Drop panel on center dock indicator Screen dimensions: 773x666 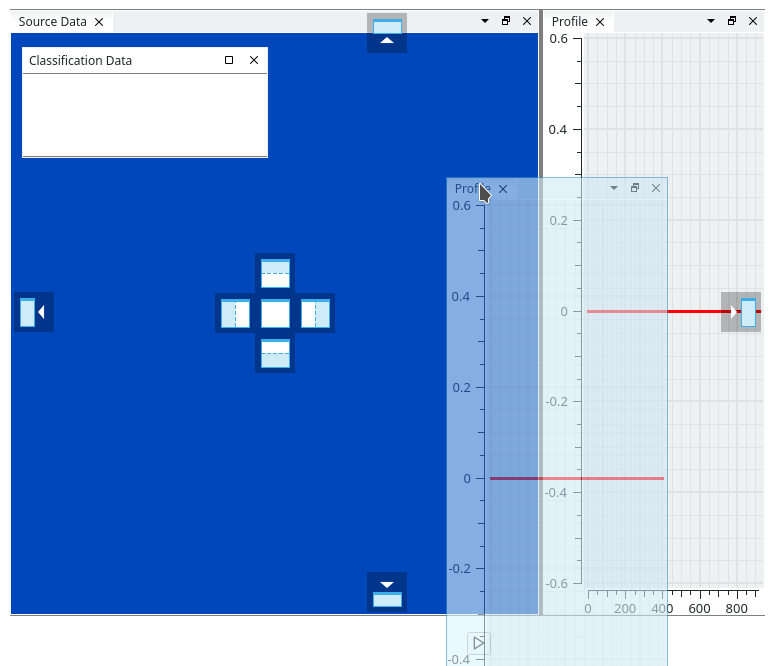275,313
